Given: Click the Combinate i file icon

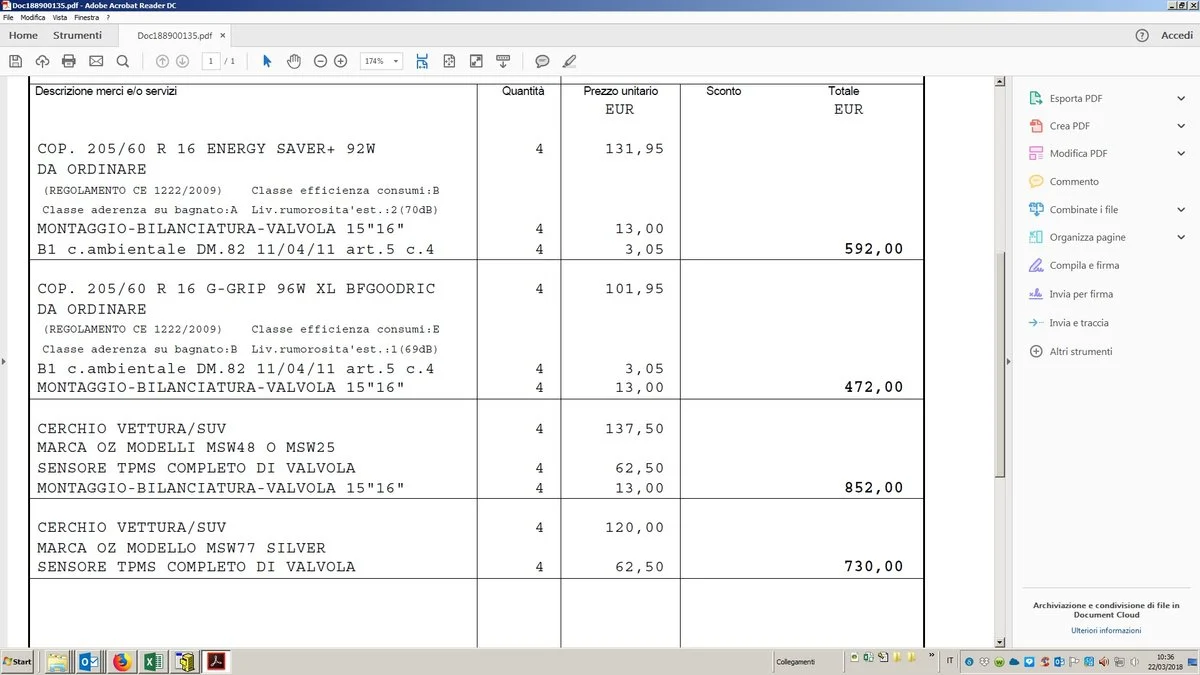Looking at the screenshot, I should coord(1035,210).
